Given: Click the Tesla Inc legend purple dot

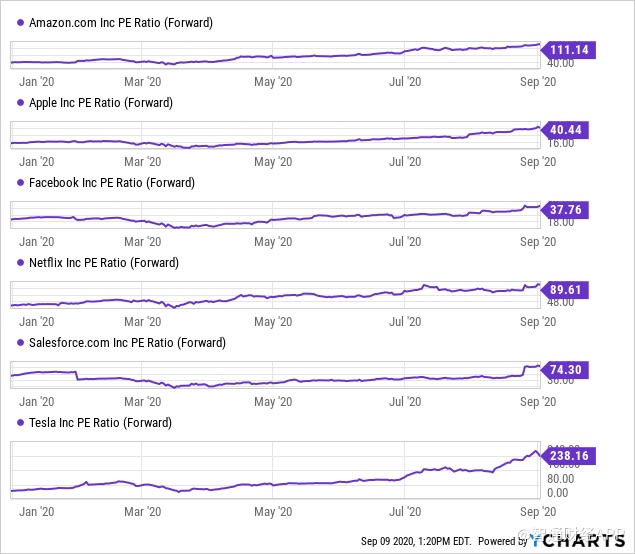Looking at the screenshot, I should point(21,423).
